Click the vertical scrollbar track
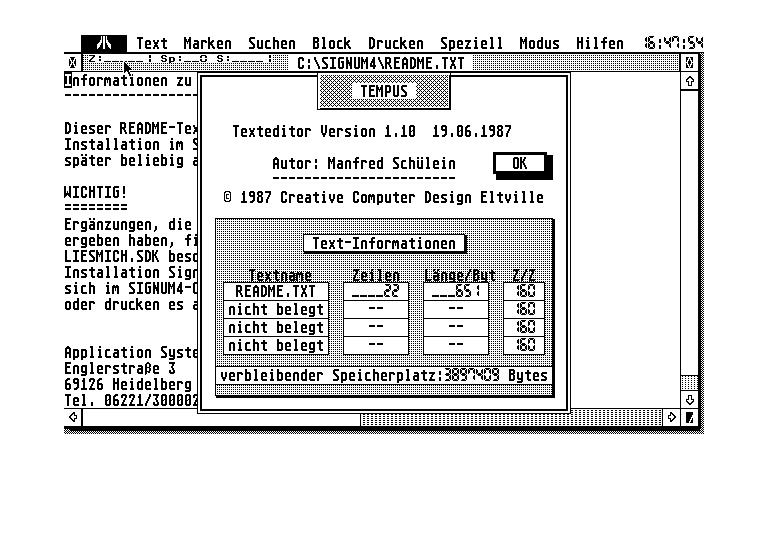 [689, 383]
